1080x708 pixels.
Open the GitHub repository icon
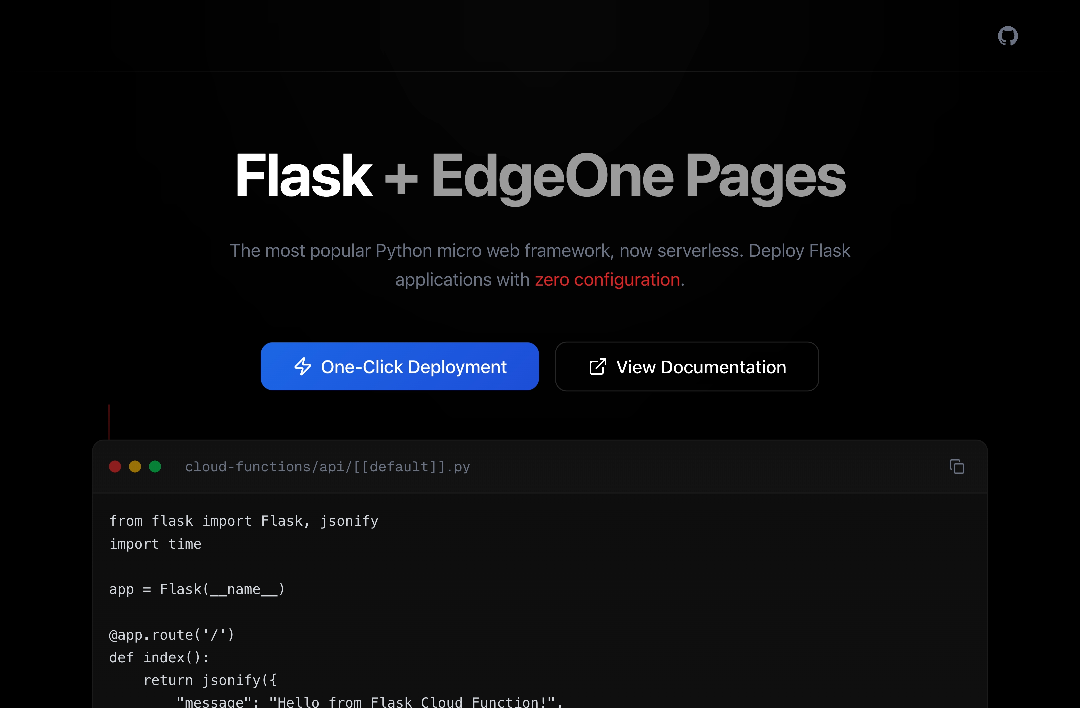point(1008,36)
